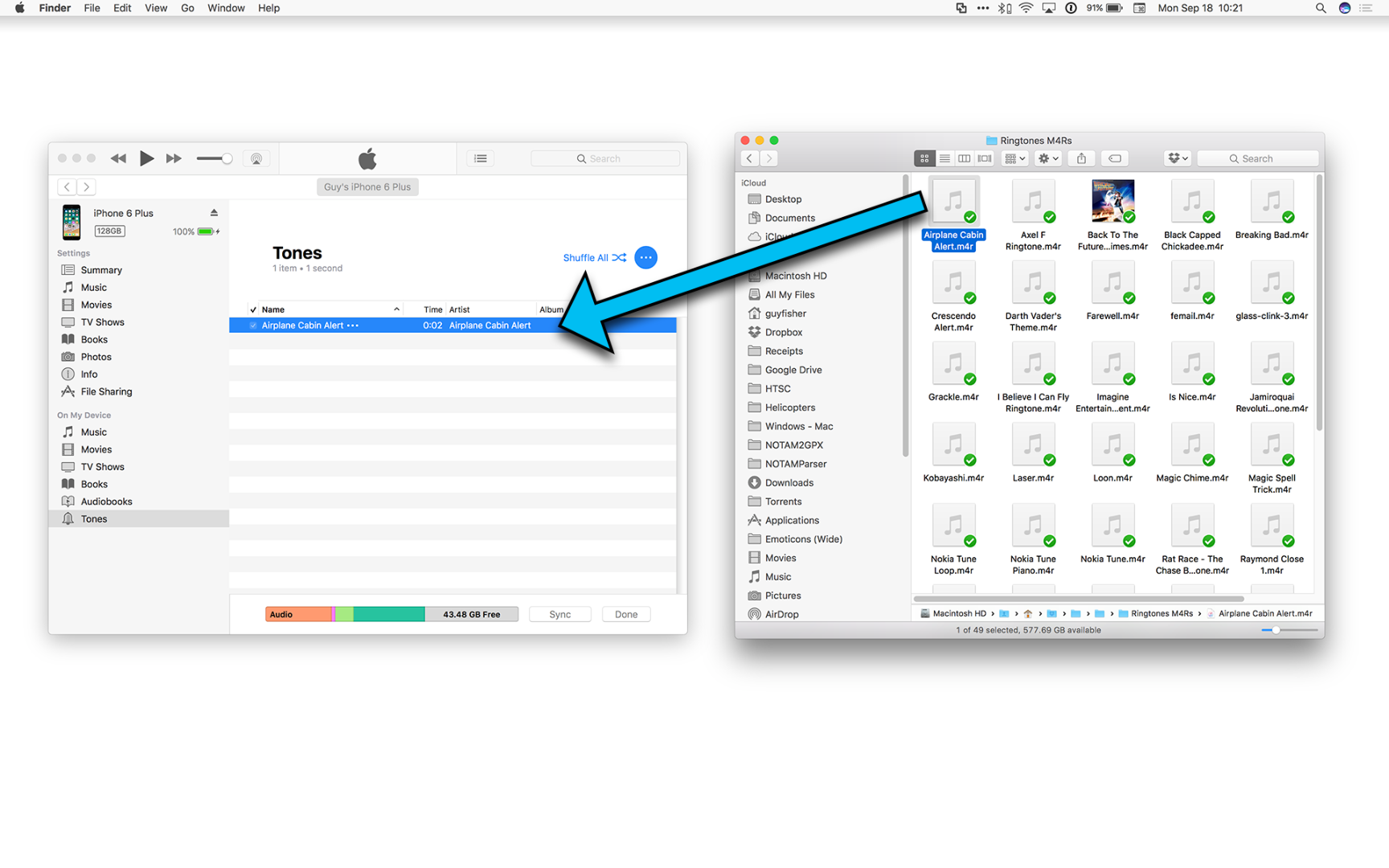Select the Axel F Ringtone.m4r file
This screenshot has width=1389, height=868.
pyautogui.click(x=1033, y=201)
